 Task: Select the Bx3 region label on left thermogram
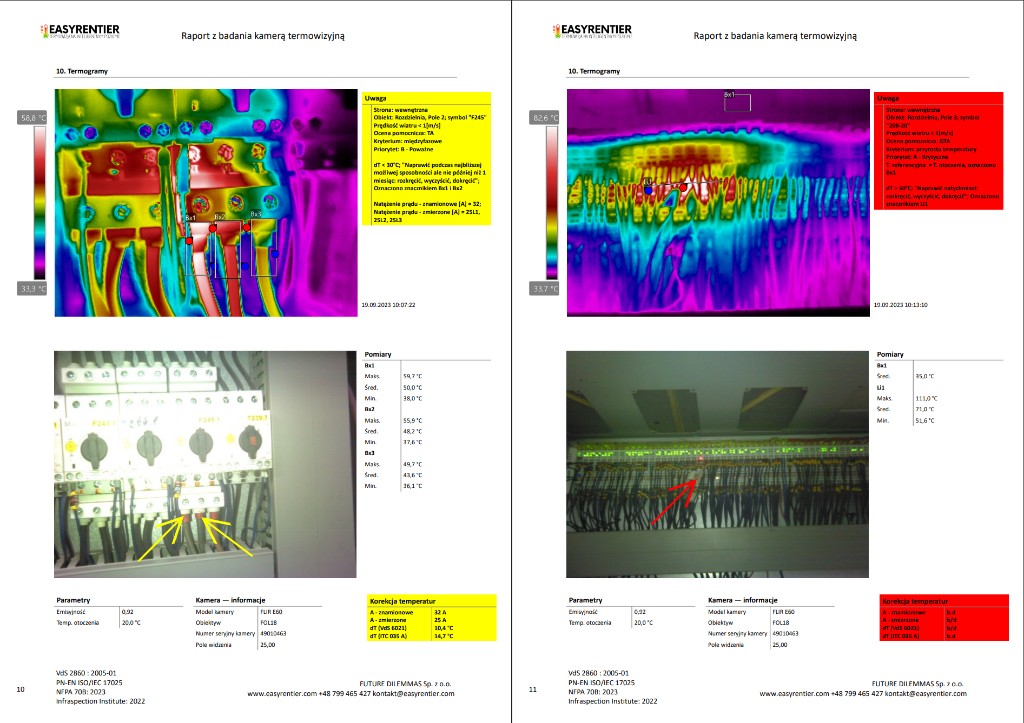coord(256,214)
